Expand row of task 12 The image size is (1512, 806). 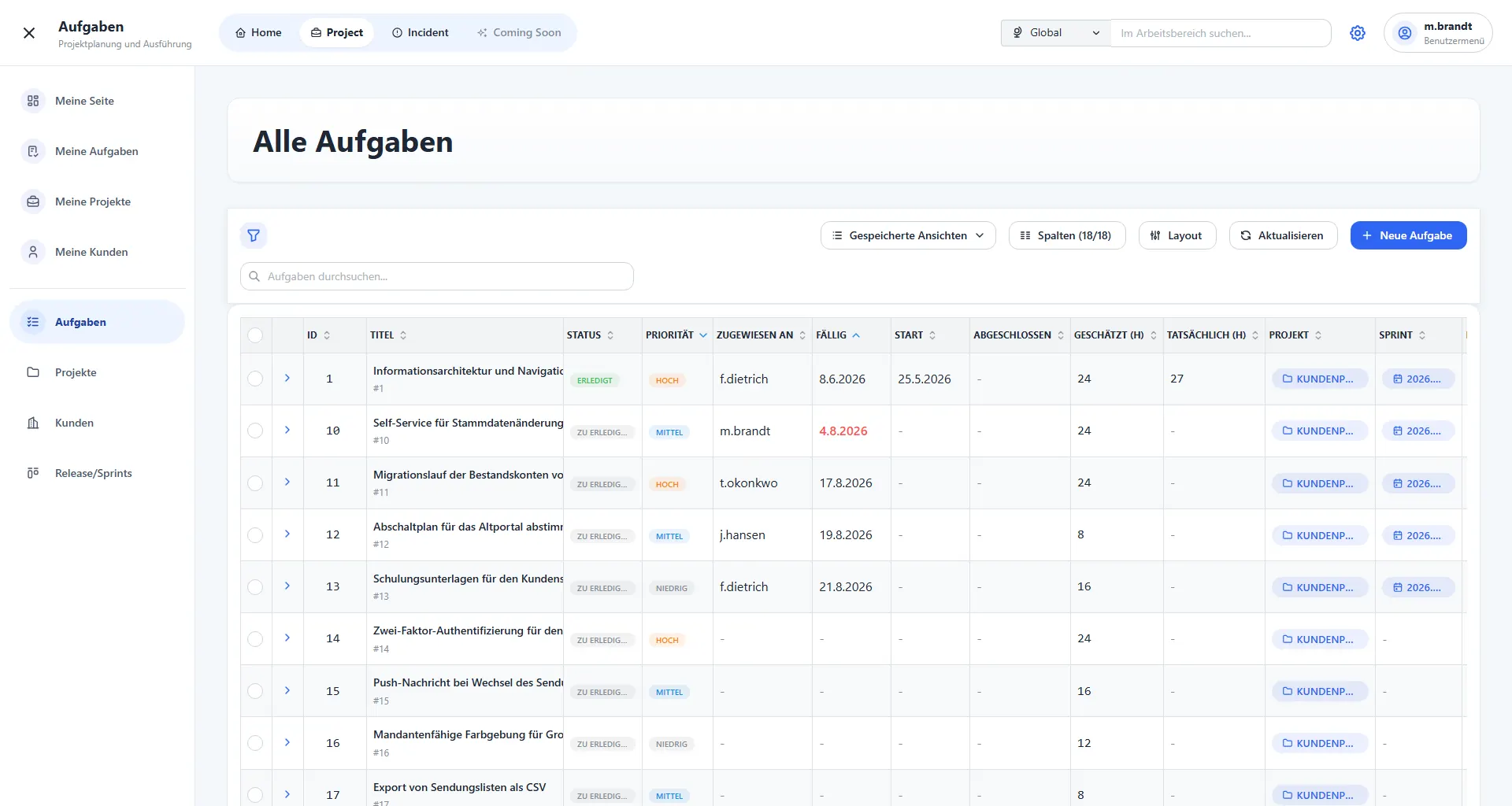[287, 534]
